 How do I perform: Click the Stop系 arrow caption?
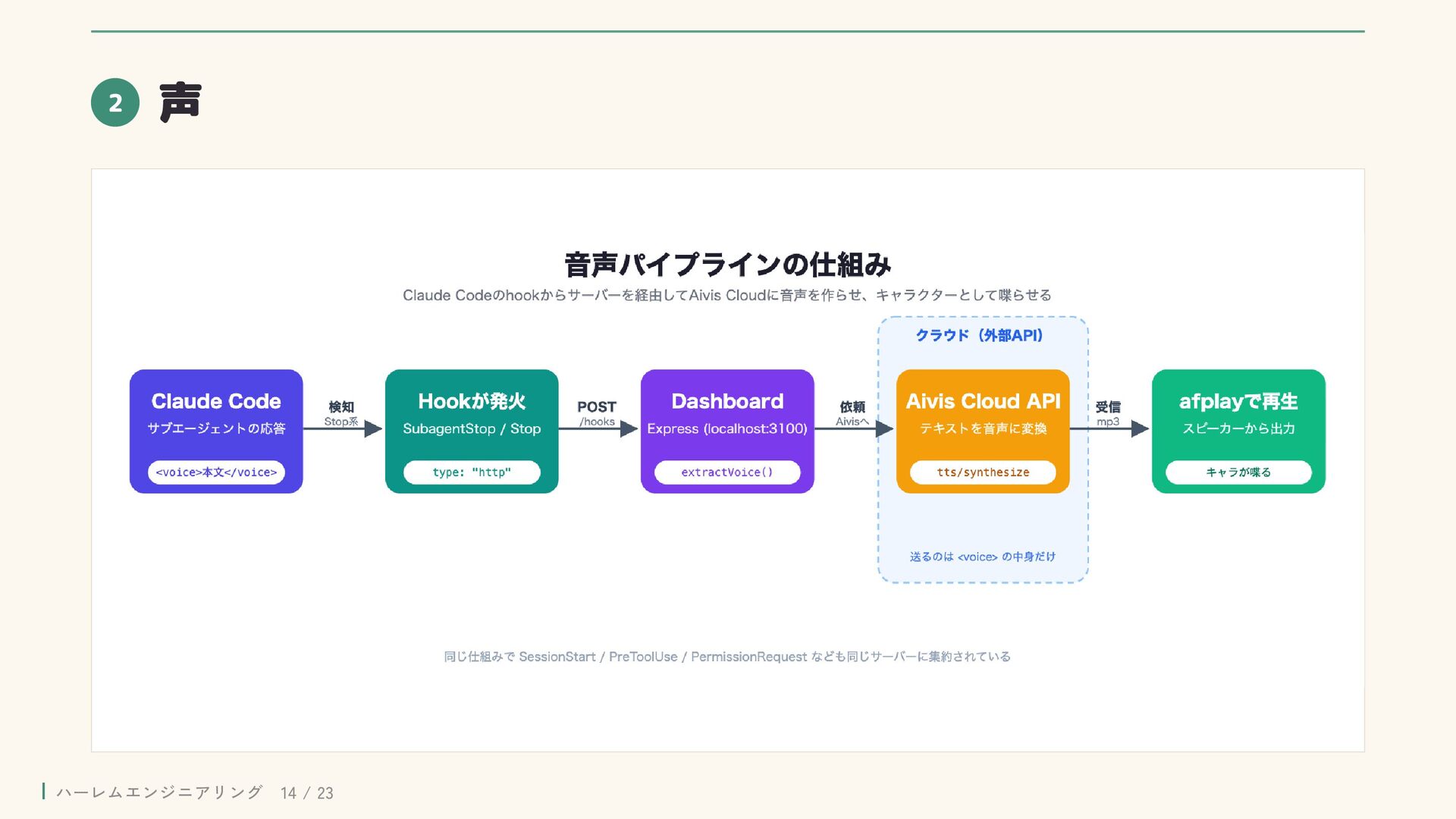point(341,422)
